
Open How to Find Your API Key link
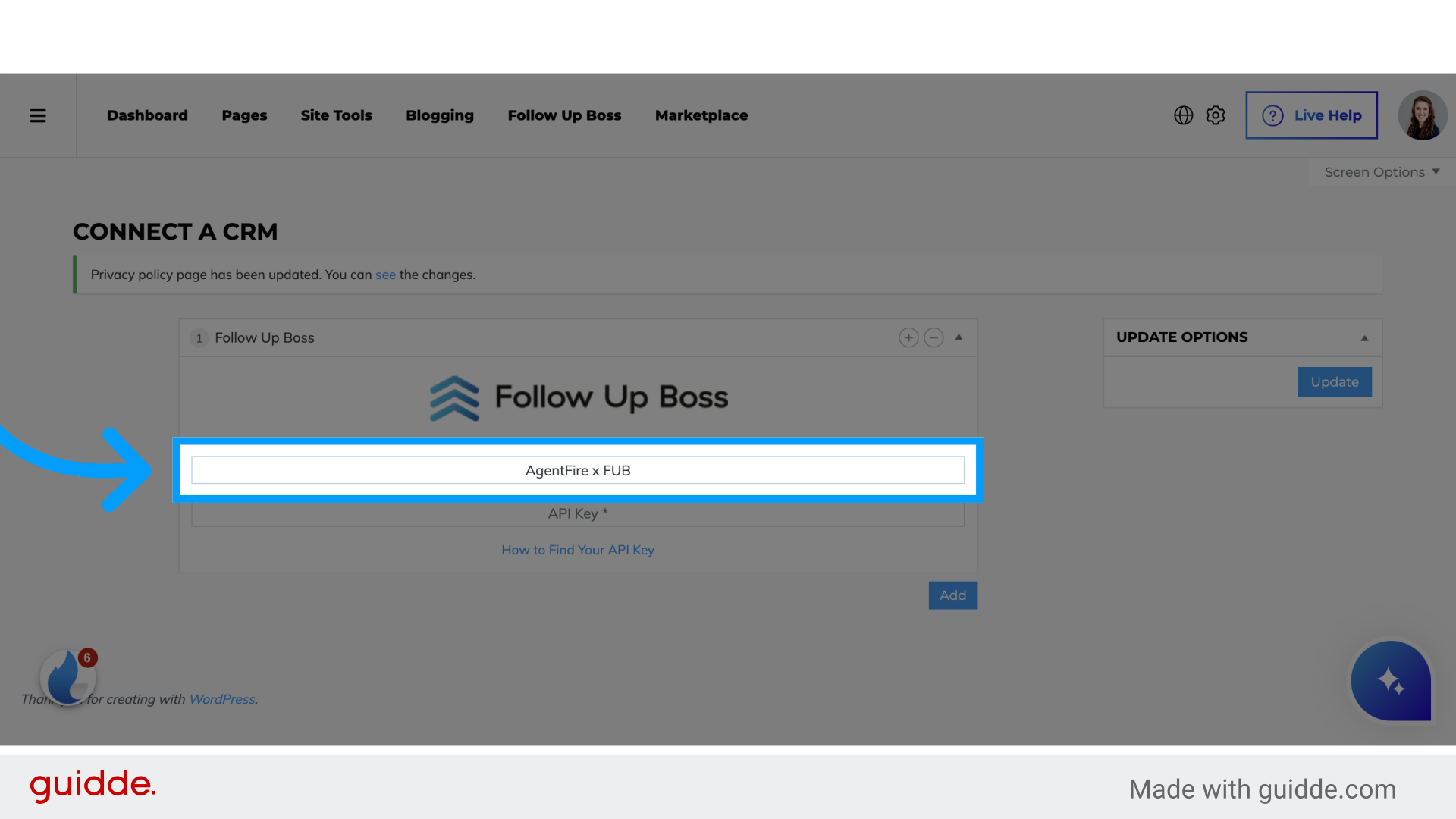click(578, 549)
